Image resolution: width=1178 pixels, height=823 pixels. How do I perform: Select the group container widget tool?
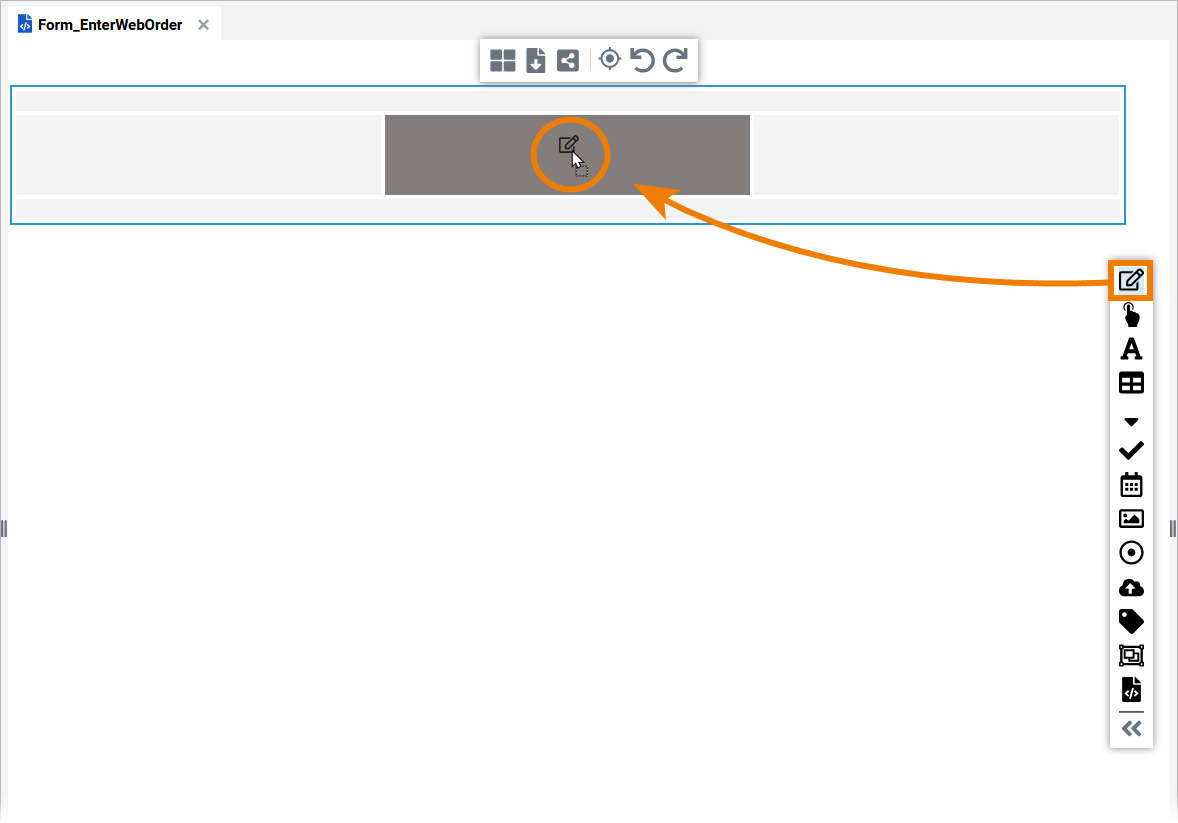pos(1131,655)
